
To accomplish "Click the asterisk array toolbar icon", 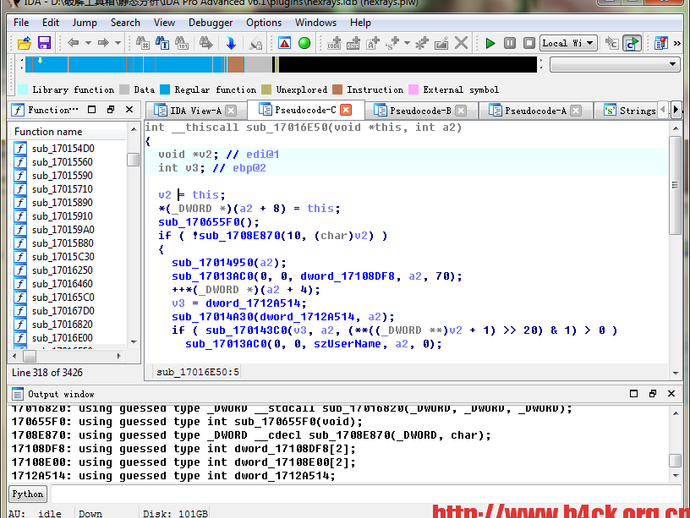I will [x=422, y=43].
